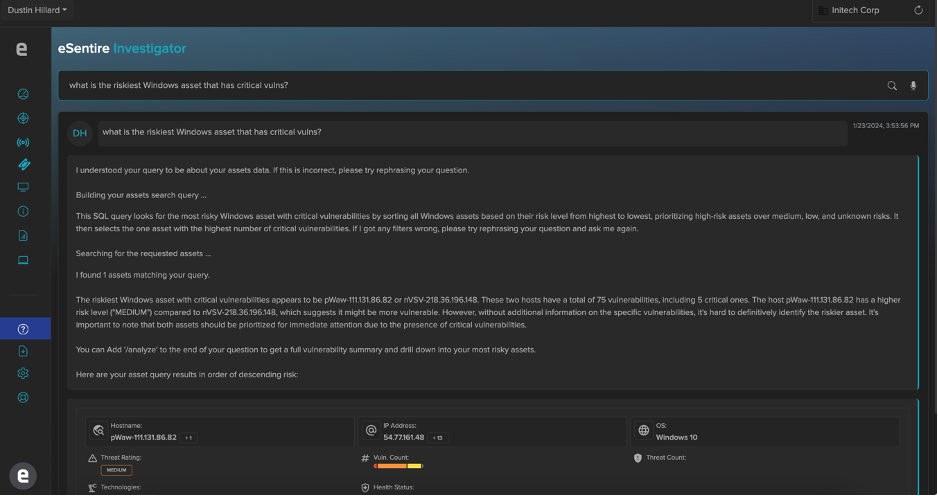Open the chart report document icon in sidebar

pyautogui.click(x=23, y=236)
